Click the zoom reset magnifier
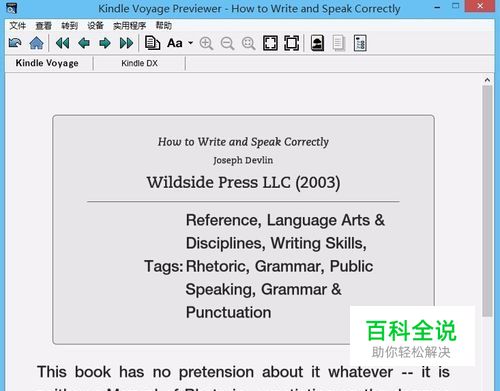The image size is (500, 391). pos(249,44)
